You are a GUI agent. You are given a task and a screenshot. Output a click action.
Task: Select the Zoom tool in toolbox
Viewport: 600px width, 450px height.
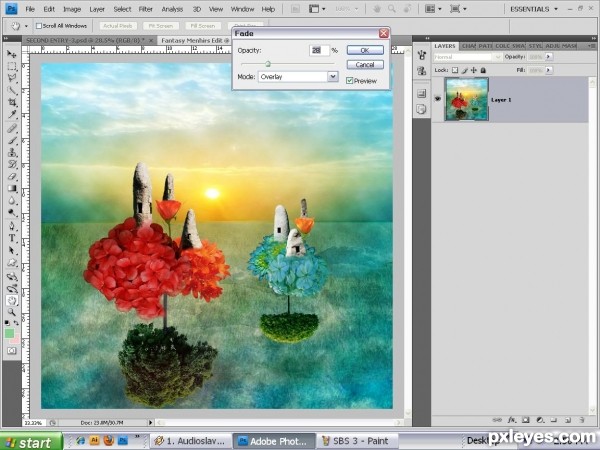click(12, 312)
